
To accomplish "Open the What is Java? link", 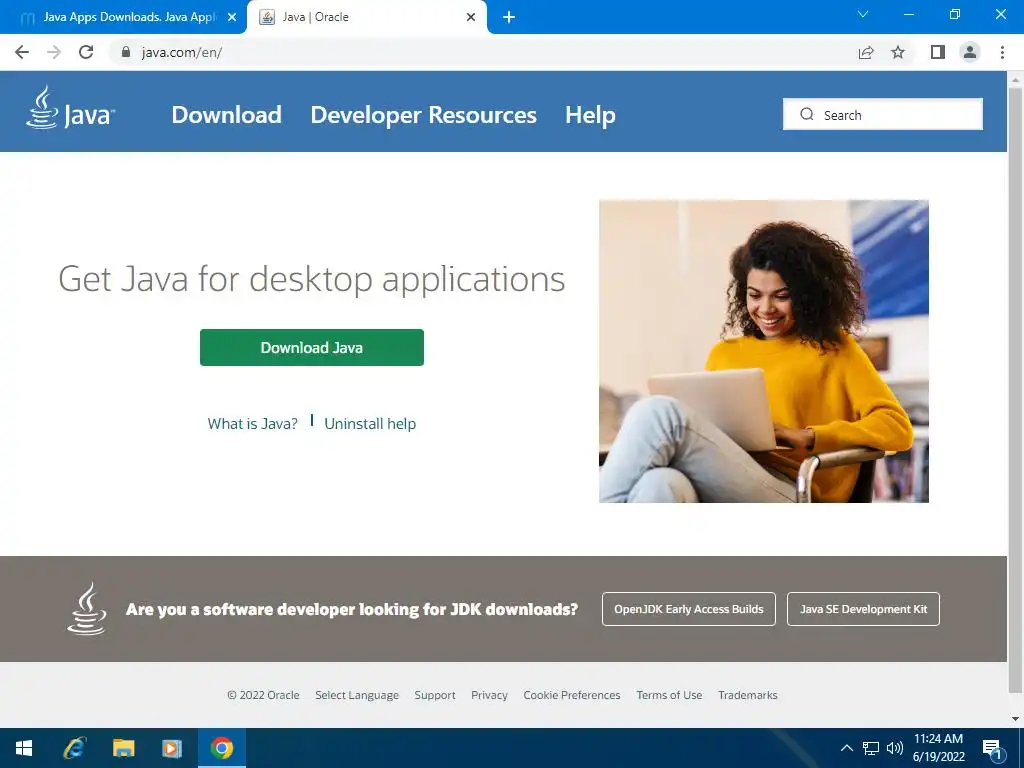I will [x=253, y=424].
